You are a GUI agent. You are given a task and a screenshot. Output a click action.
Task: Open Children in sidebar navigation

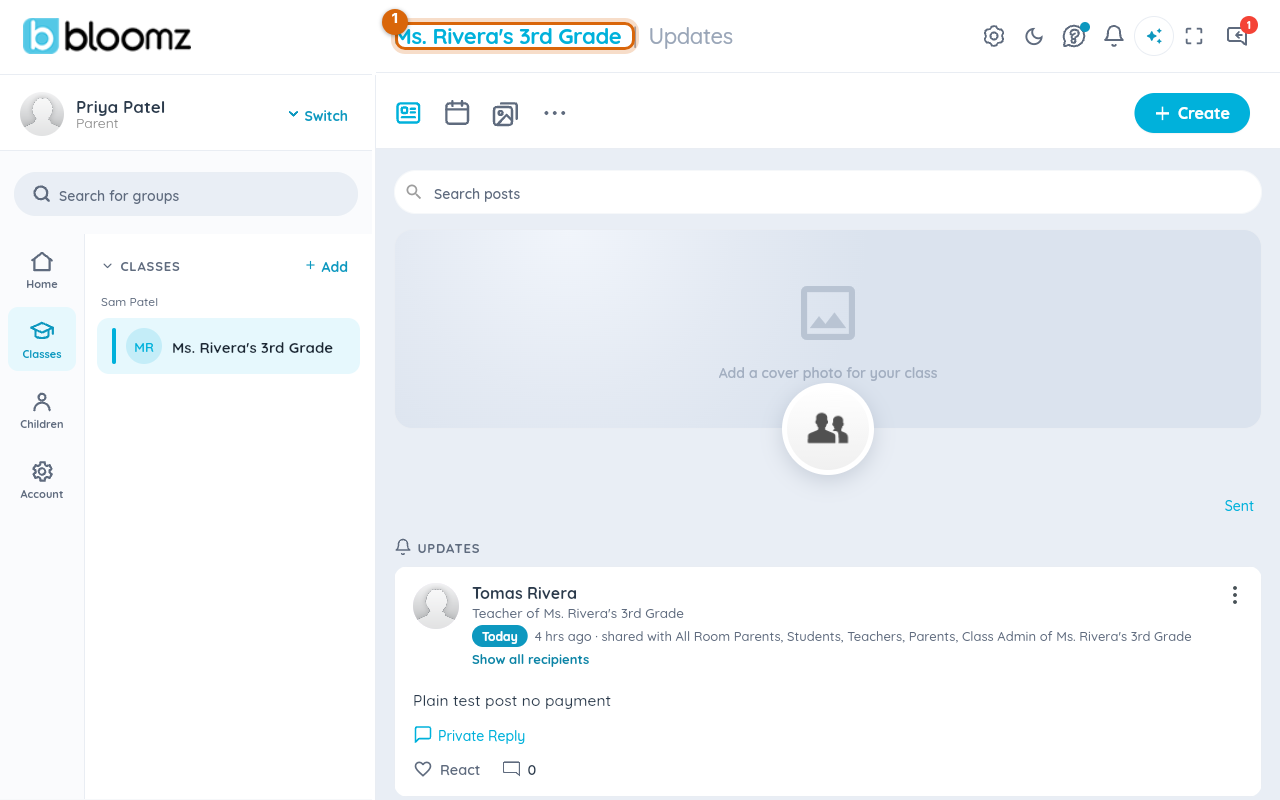42,410
